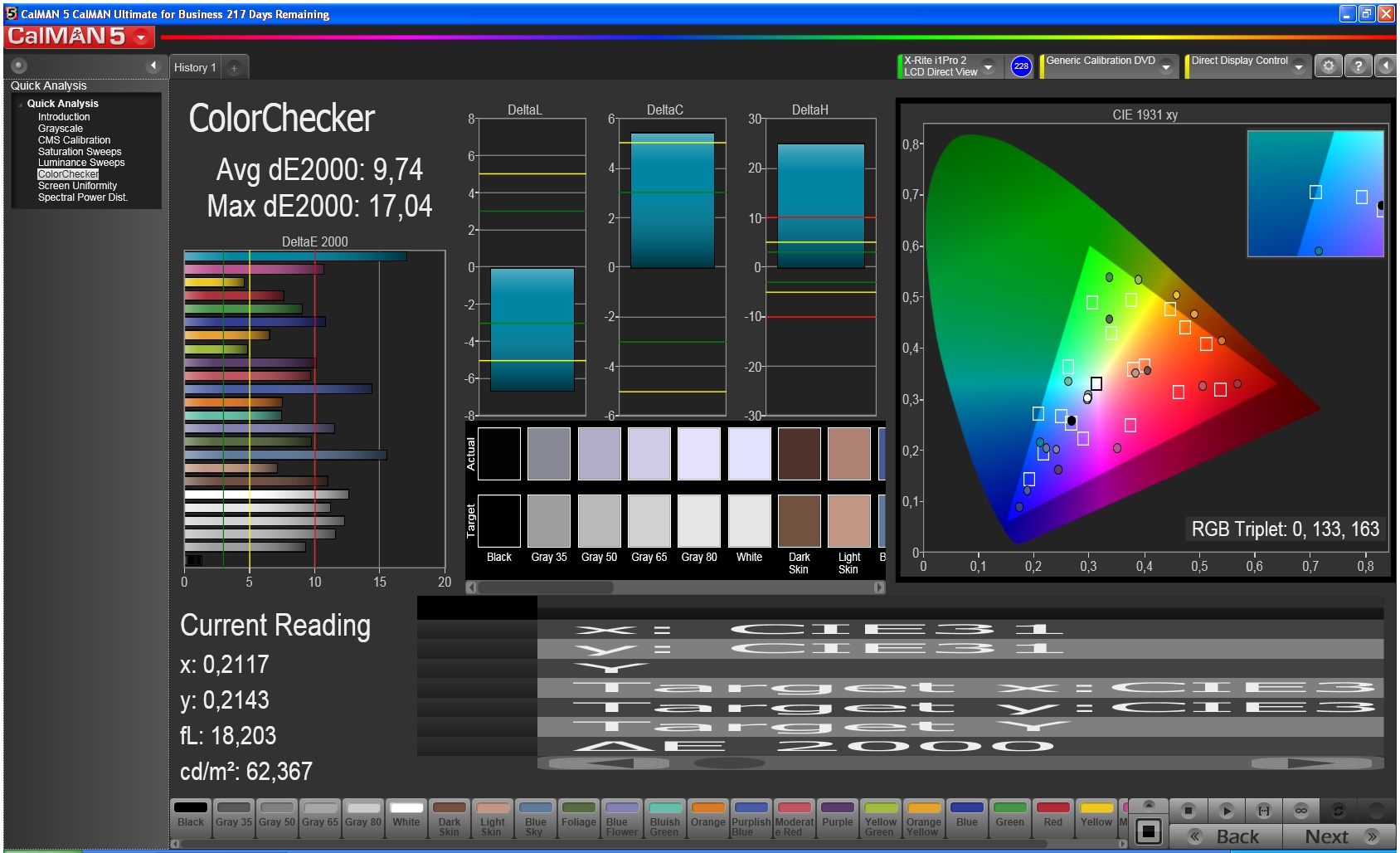Collapse the right side panel arrow

[1386, 66]
